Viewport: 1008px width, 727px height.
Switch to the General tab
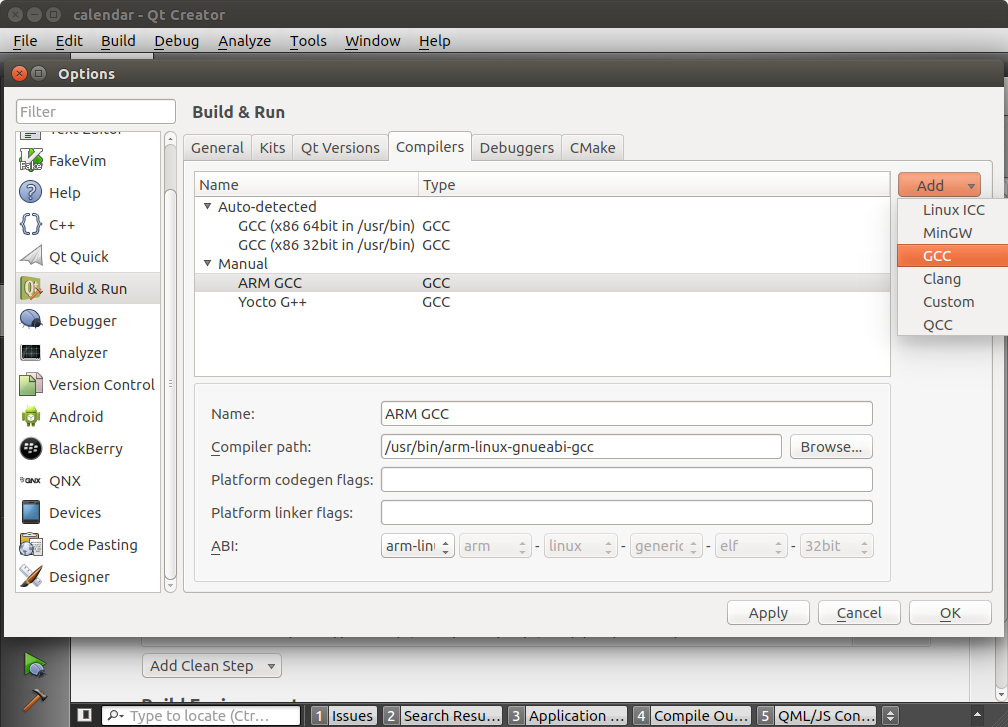coord(217,148)
